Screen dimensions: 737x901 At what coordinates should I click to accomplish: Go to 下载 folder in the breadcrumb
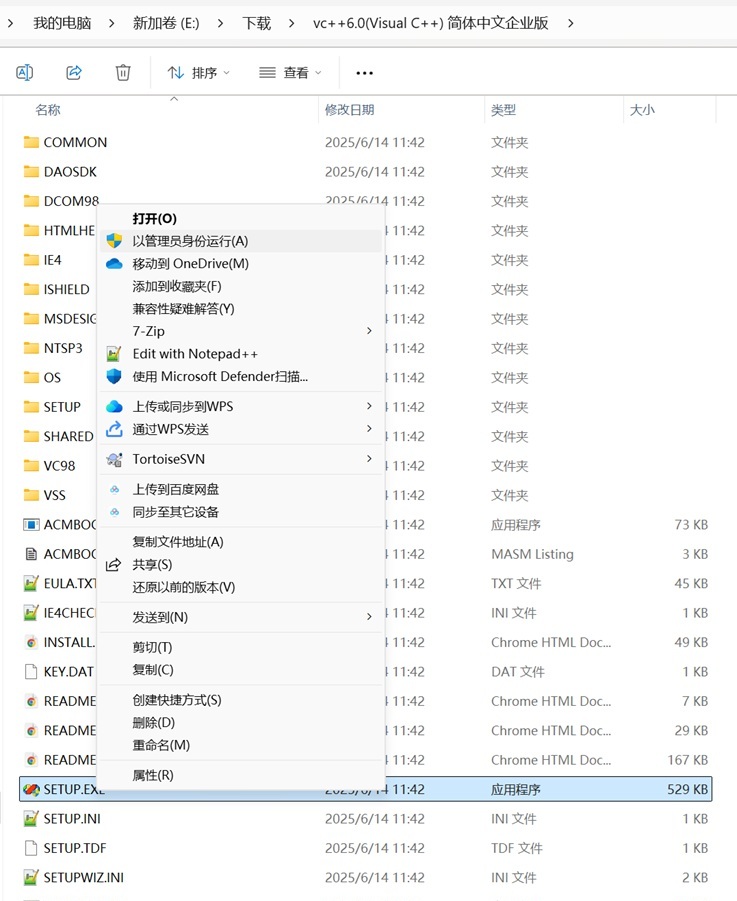256,24
